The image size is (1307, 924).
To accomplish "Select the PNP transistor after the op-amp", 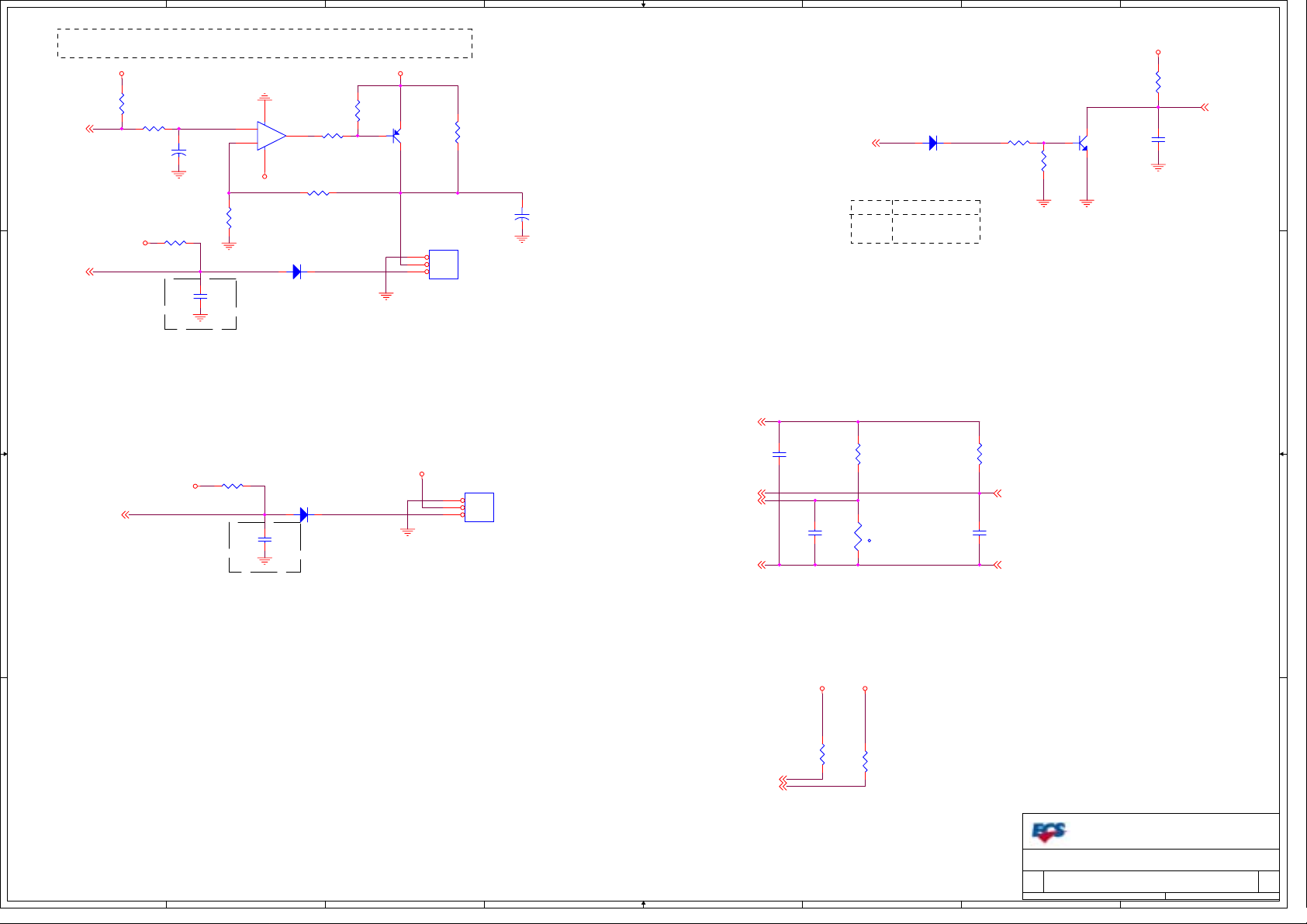I will 396,136.
